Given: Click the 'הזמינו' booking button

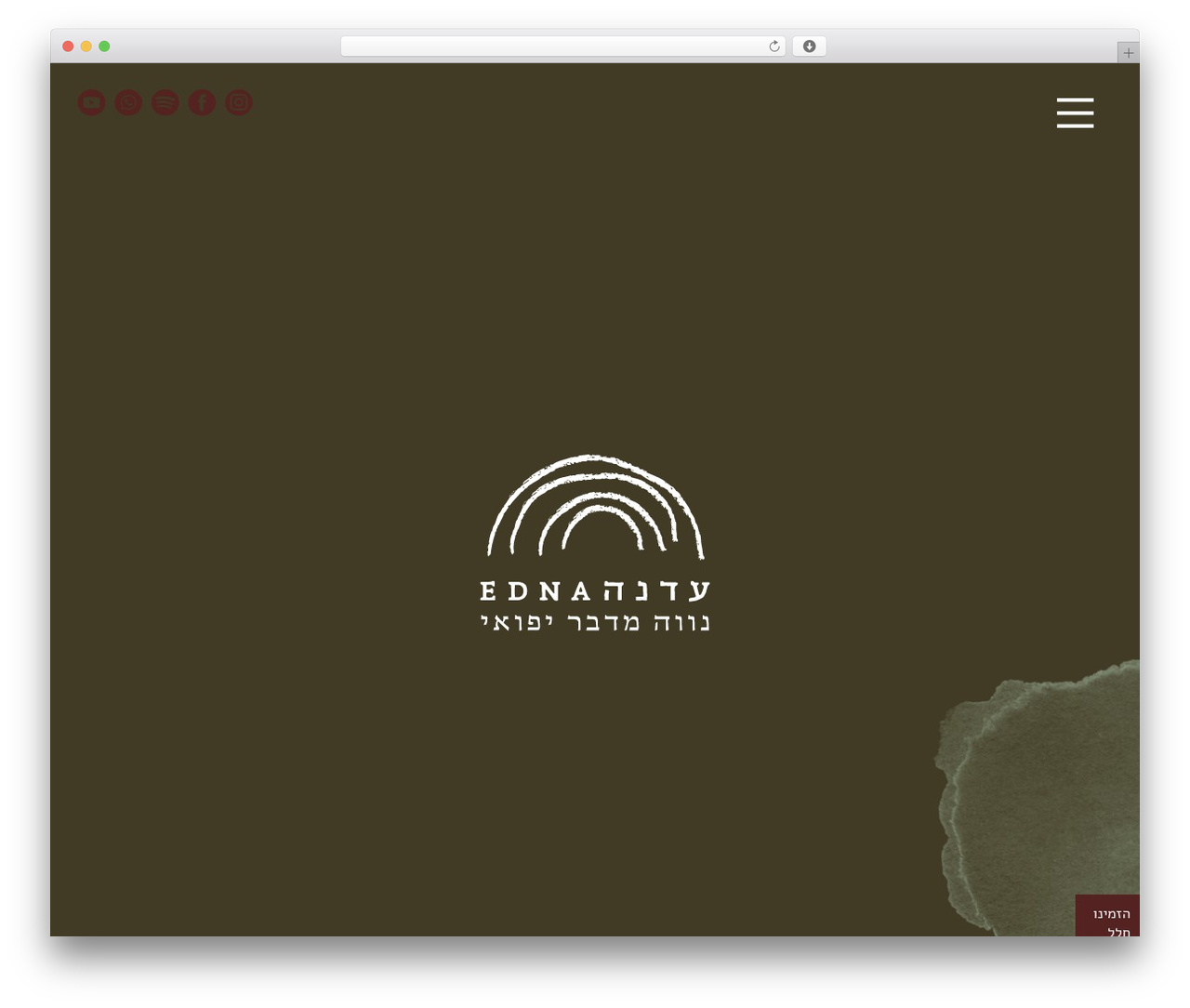Looking at the screenshot, I should click(1107, 916).
